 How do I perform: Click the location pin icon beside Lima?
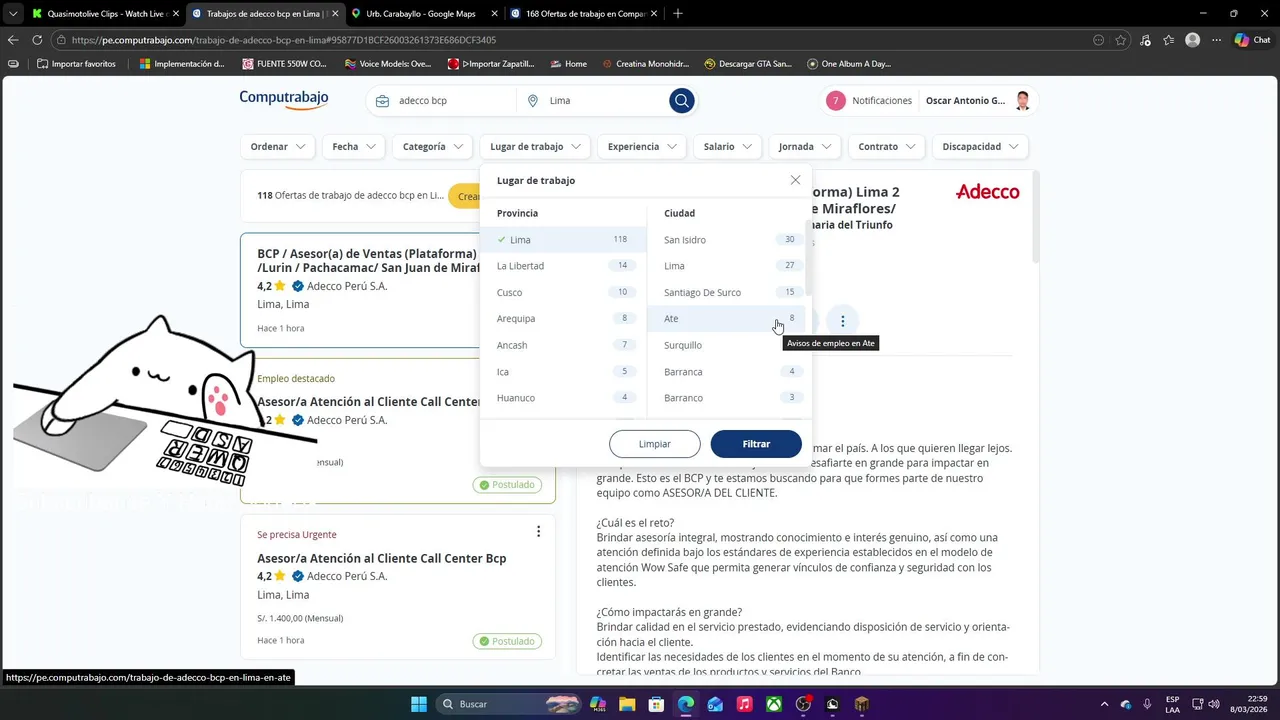click(532, 101)
